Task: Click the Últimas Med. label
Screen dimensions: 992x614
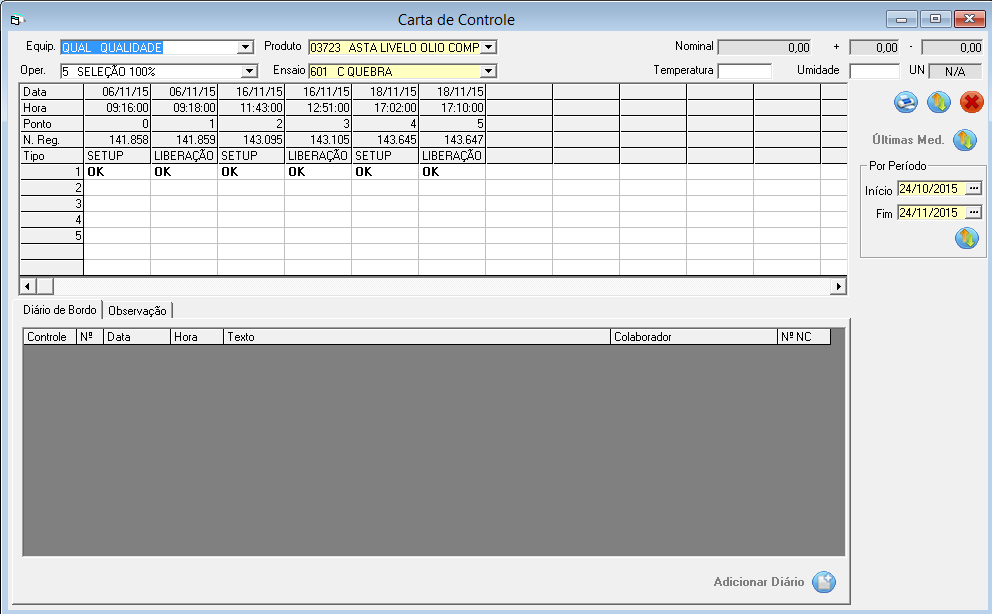Action: pos(908,140)
